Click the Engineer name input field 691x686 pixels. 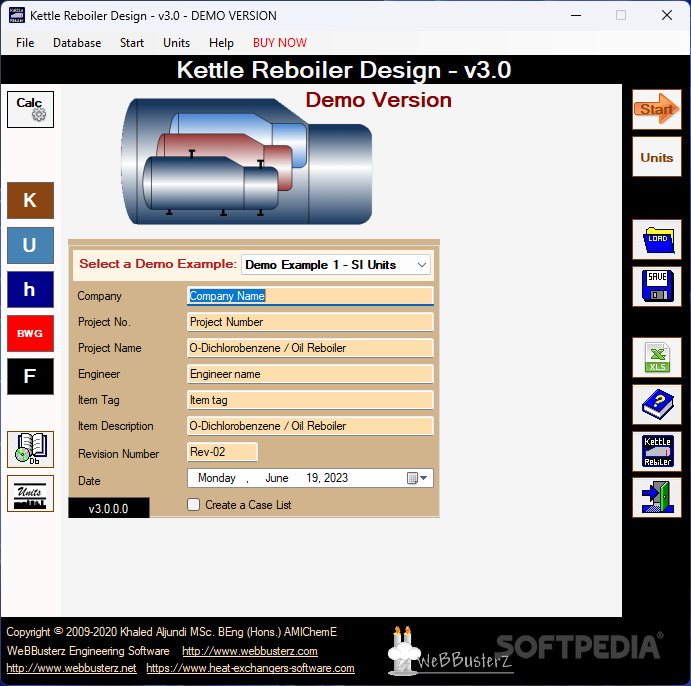(x=310, y=374)
